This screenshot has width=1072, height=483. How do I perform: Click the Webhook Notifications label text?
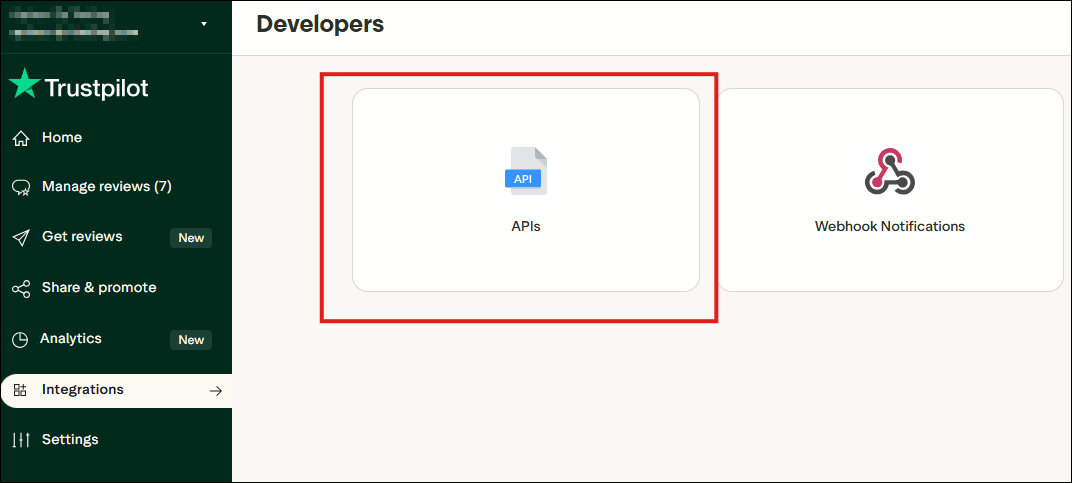(890, 226)
